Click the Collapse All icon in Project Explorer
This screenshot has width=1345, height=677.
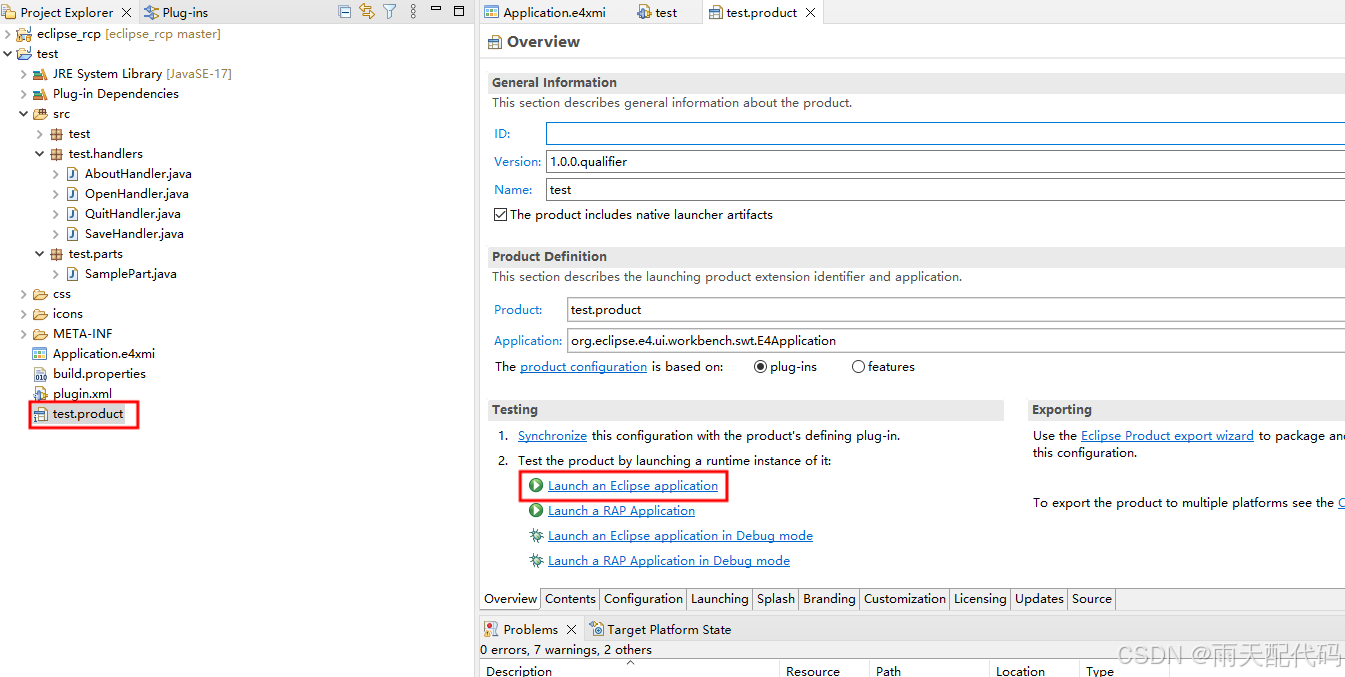pyautogui.click(x=344, y=12)
